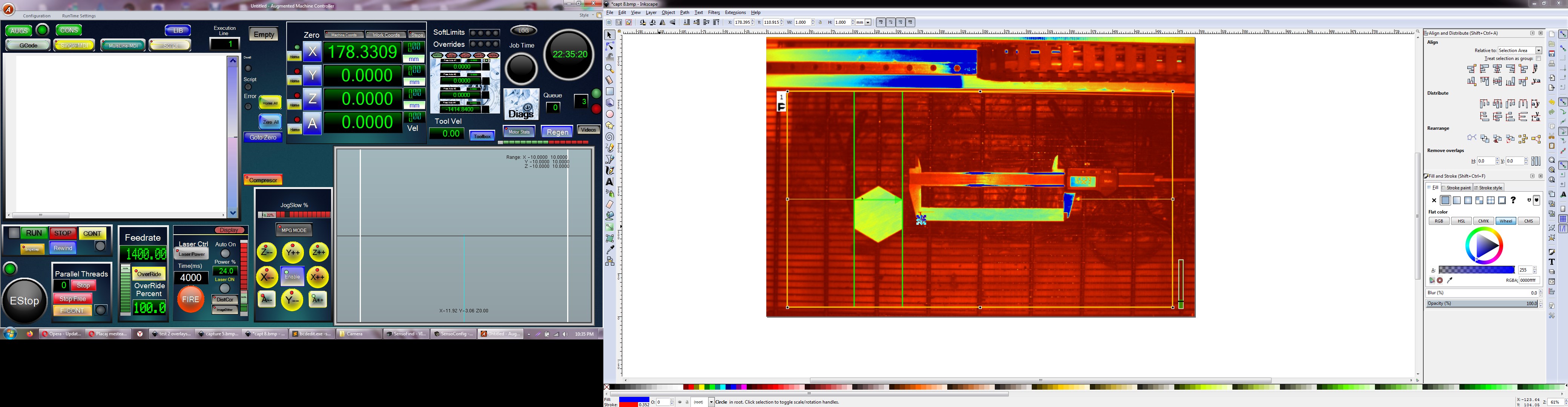Select the Zoom magnifier tool
The image size is (1568, 407).
609,69
